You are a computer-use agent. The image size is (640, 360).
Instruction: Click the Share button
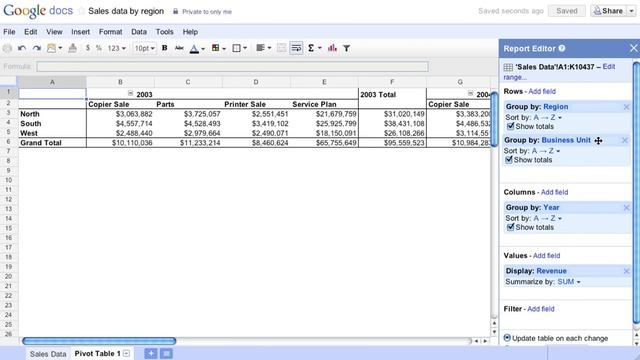(608, 11)
